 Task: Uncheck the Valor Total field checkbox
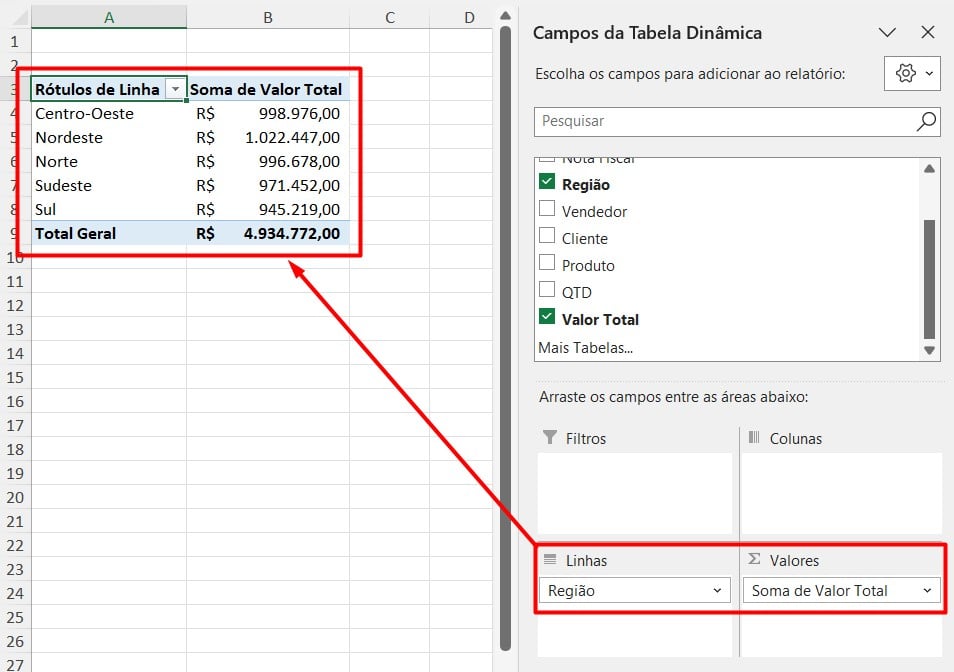click(x=547, y=316)
